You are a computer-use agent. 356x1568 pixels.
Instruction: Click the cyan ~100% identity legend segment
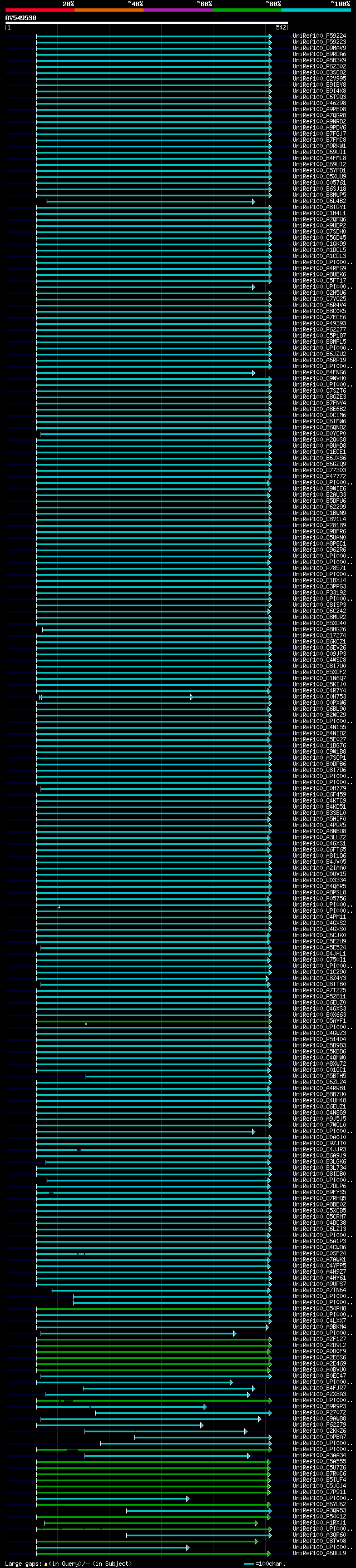[317, 10]
